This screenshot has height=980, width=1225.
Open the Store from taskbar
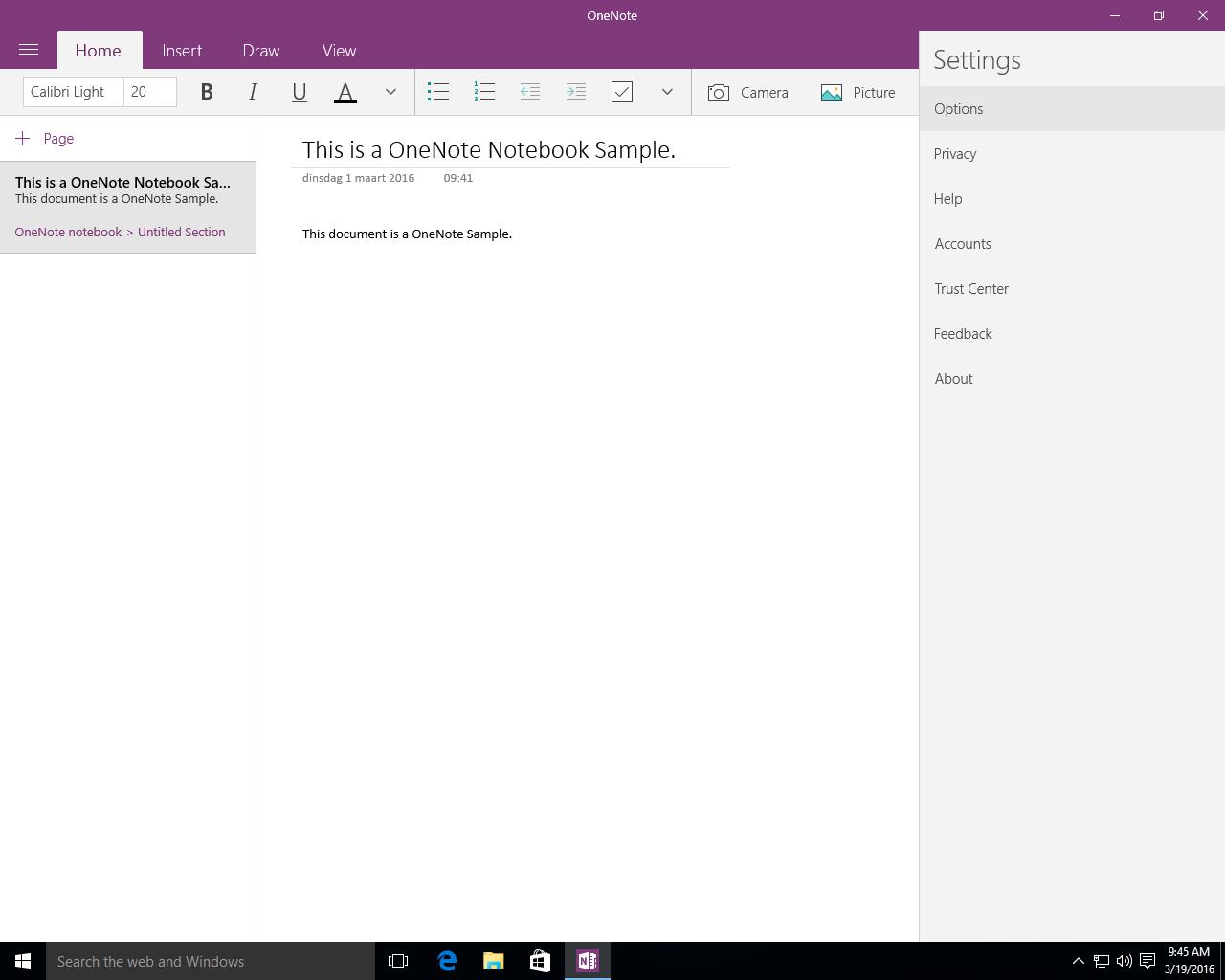[x=540, y=961]
